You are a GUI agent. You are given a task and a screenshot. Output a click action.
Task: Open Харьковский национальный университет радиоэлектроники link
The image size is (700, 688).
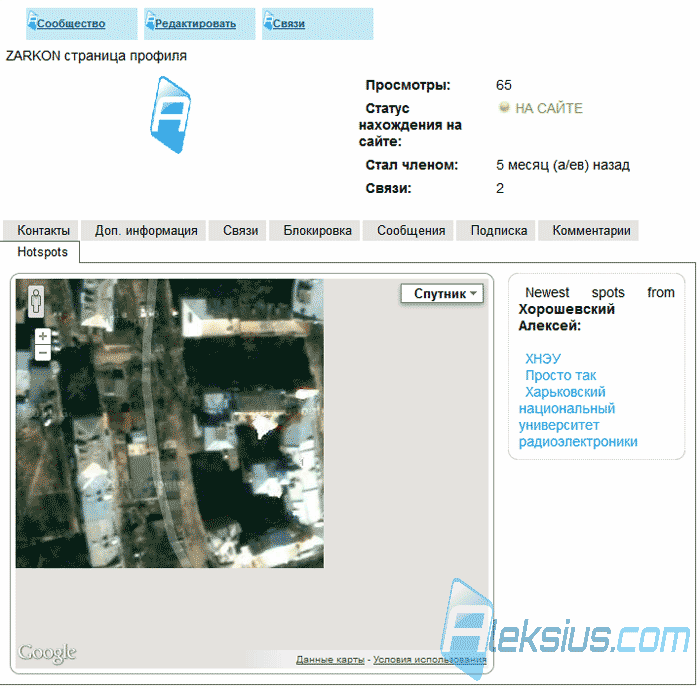(578, 417)
